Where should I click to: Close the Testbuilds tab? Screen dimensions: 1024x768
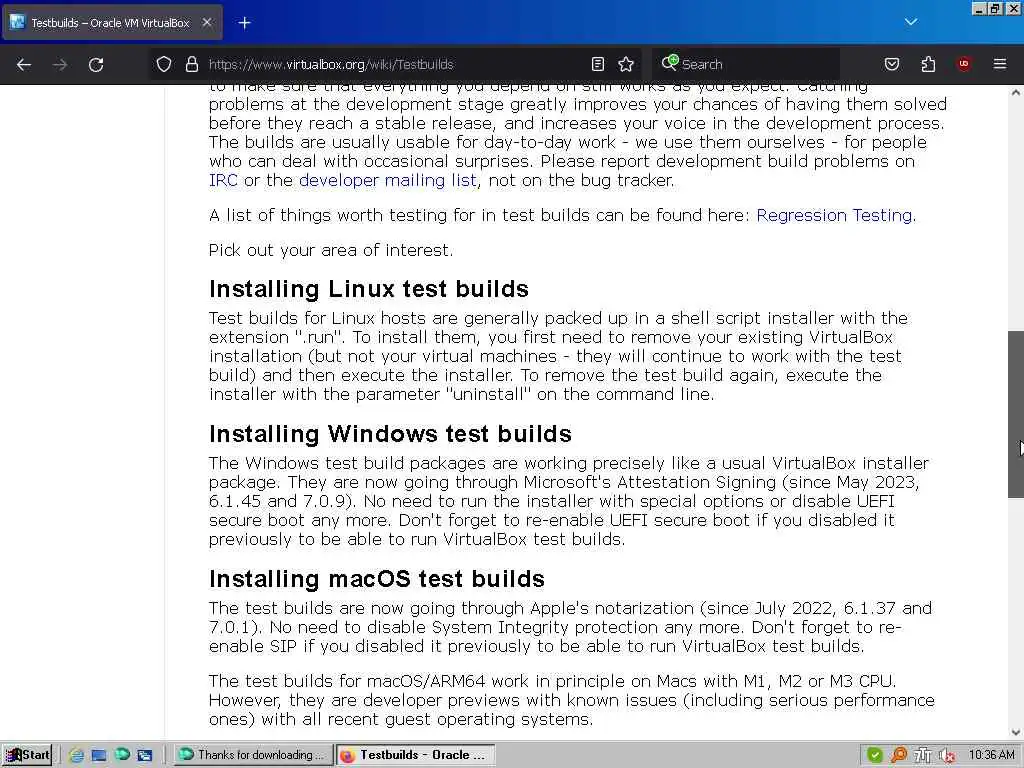207,23
